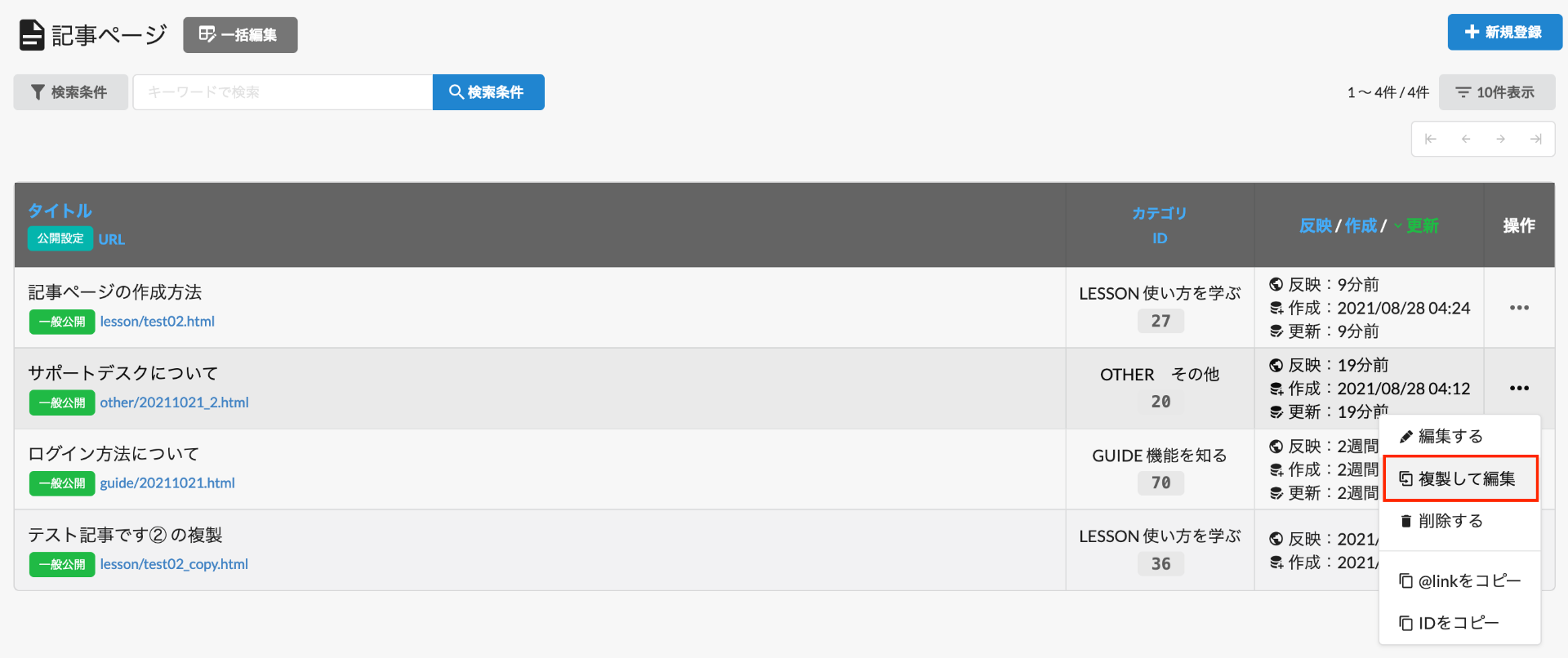Jump to the last page arrow
The image size is (1568, 658).
coord(1536,139)
